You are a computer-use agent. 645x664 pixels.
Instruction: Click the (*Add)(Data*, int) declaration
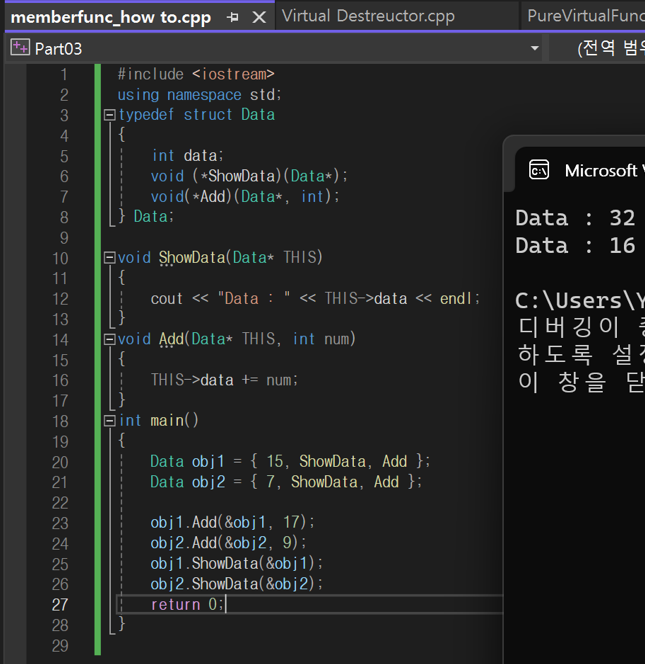pyautogui.click(x=245, y=196)
